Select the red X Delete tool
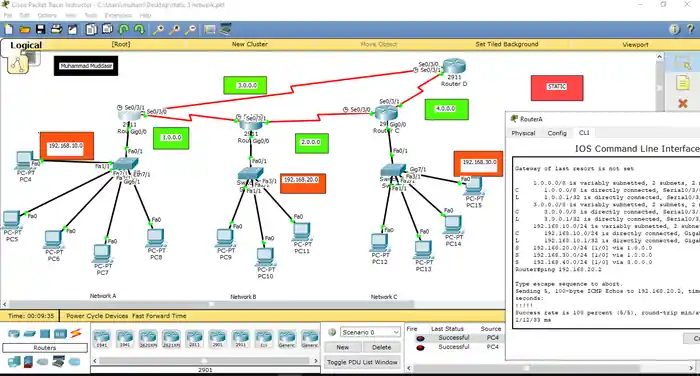Screen dimensions: 700x376 click(683, 104)
